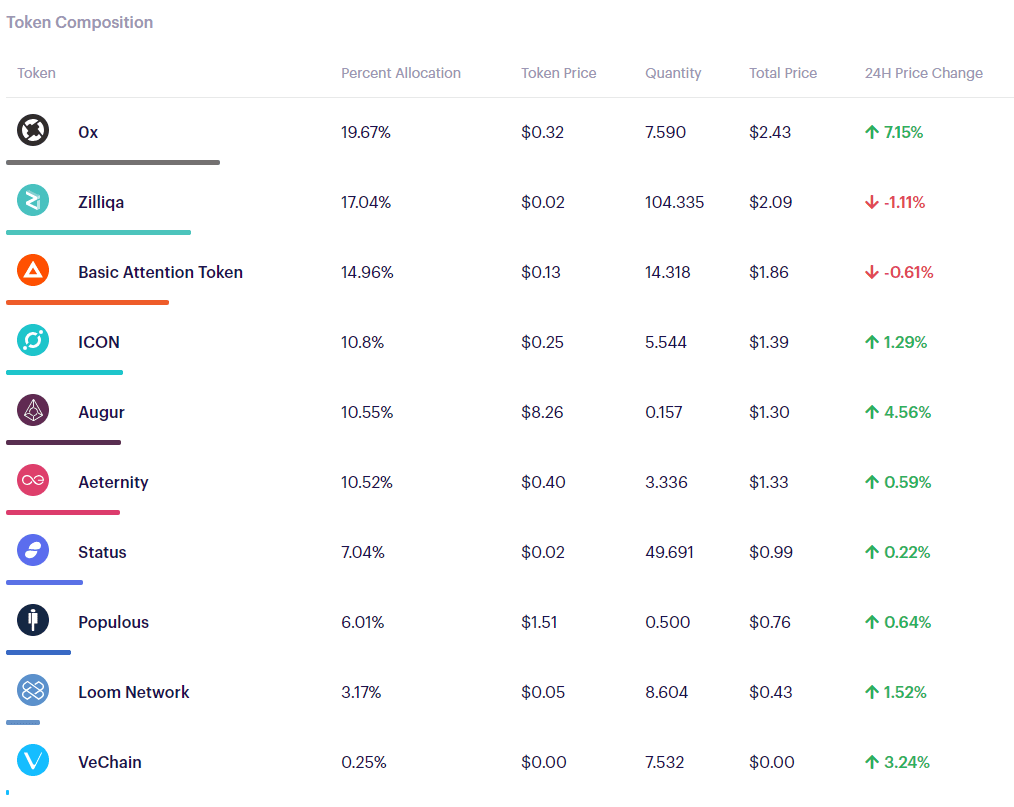Click the pink Aeternity allocation bar
This screenshot has width=1014, height=807.
click(x=63, y=512)
